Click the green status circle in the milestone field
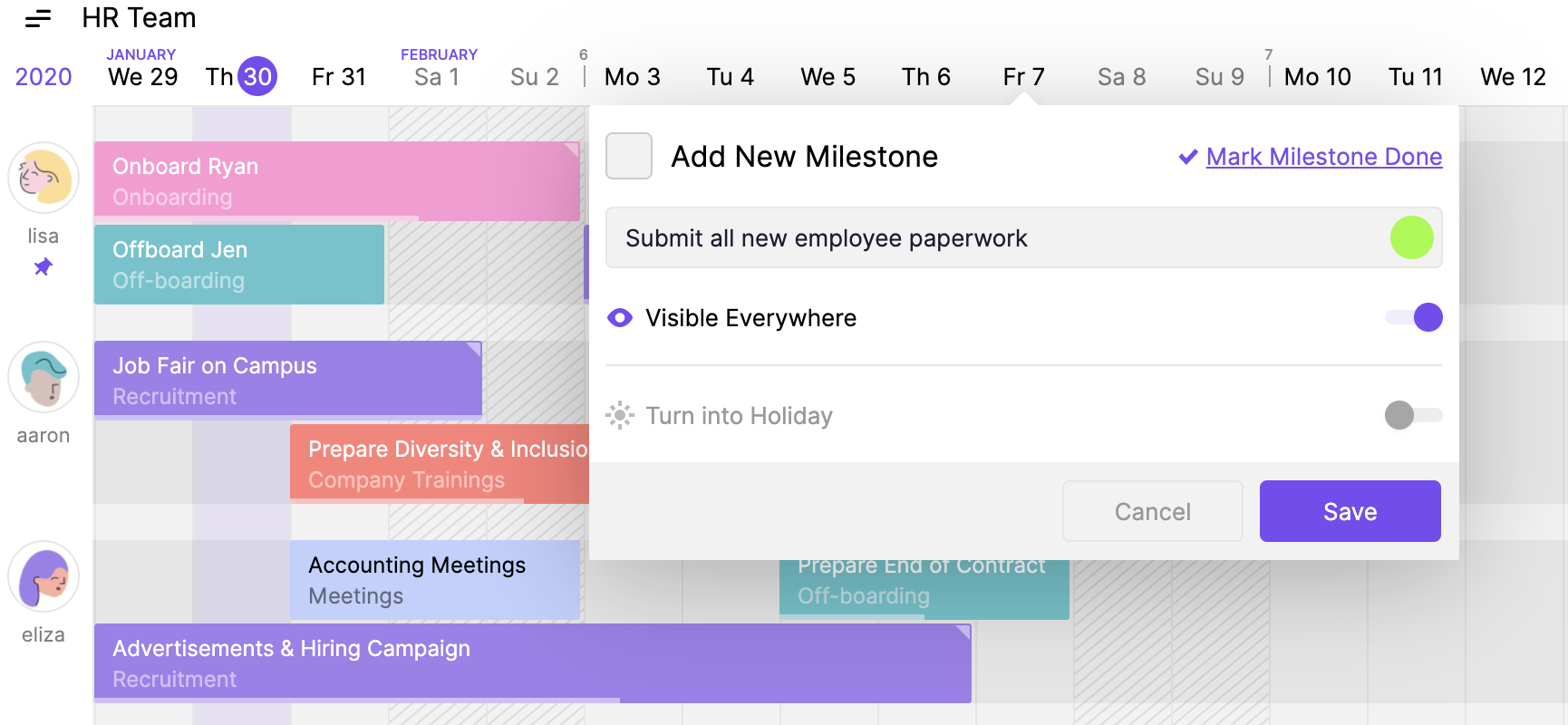1568x725 pixels. 1410,237
